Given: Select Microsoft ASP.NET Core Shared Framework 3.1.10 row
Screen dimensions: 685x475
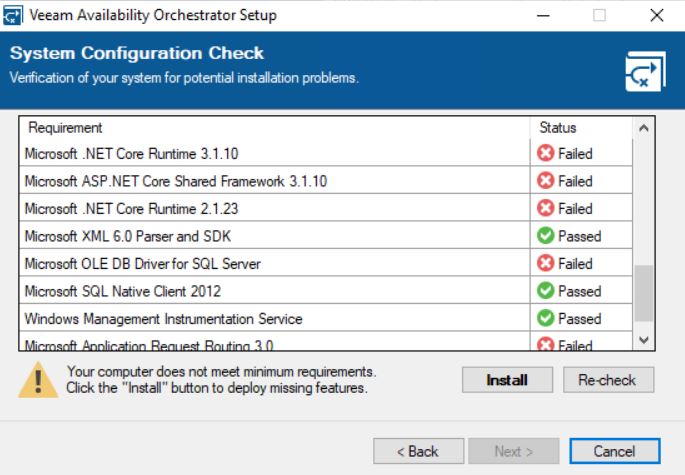Looking at the screenshot, I should click(x=326, y=181).
